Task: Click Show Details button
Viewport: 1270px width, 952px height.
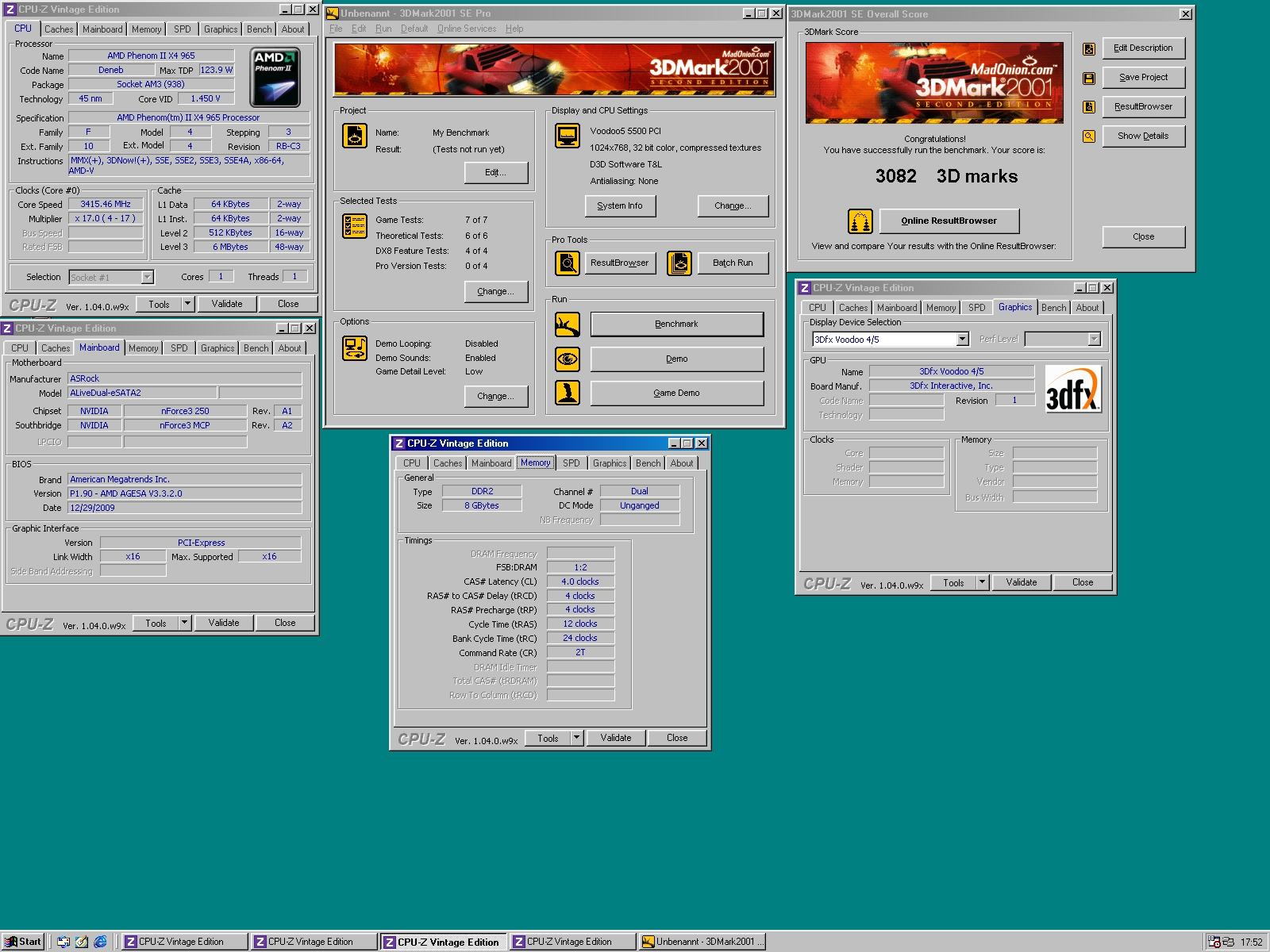Action: tap(1144, 136)
